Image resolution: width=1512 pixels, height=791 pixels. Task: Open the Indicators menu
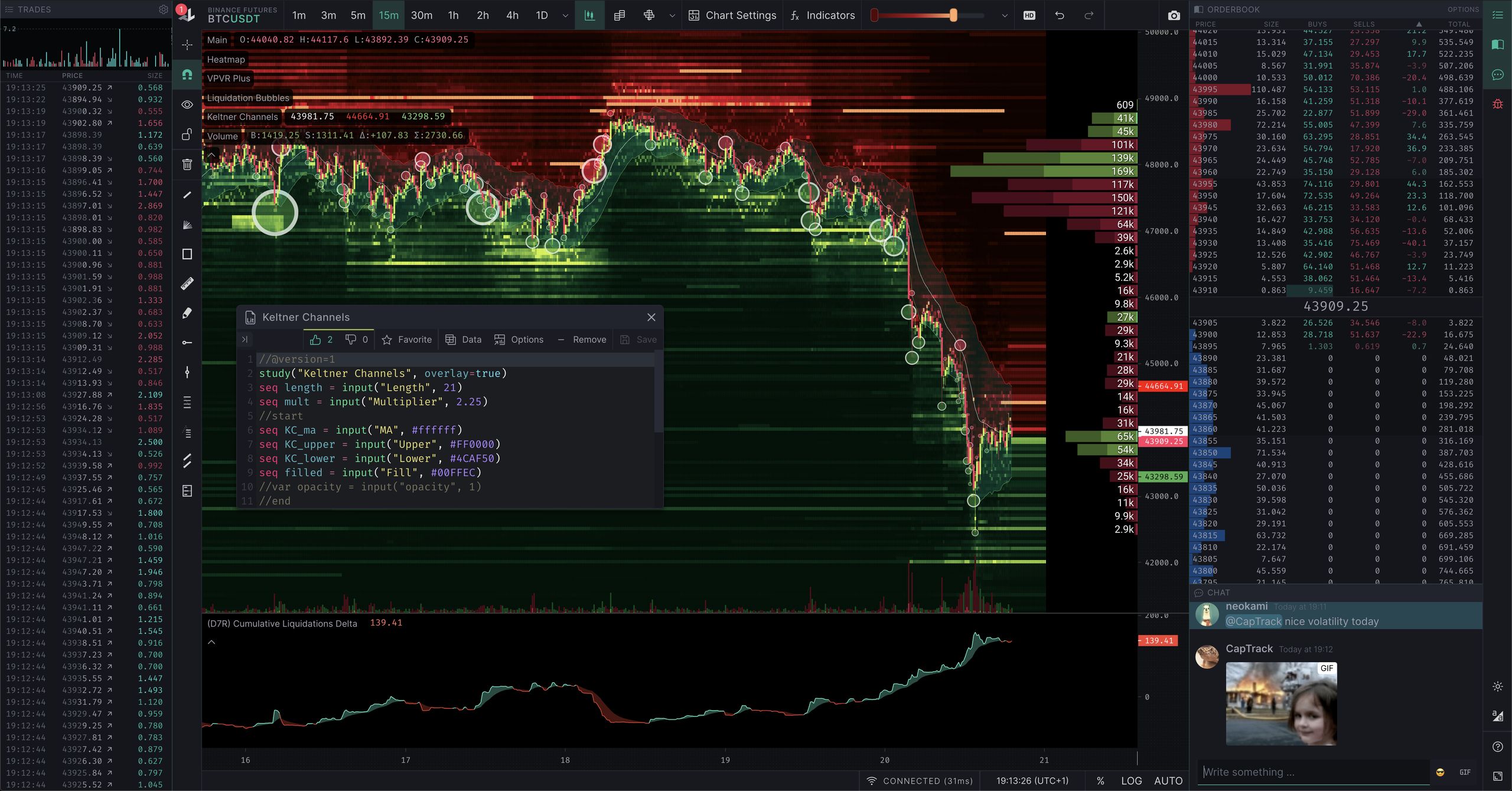point(823,15)
